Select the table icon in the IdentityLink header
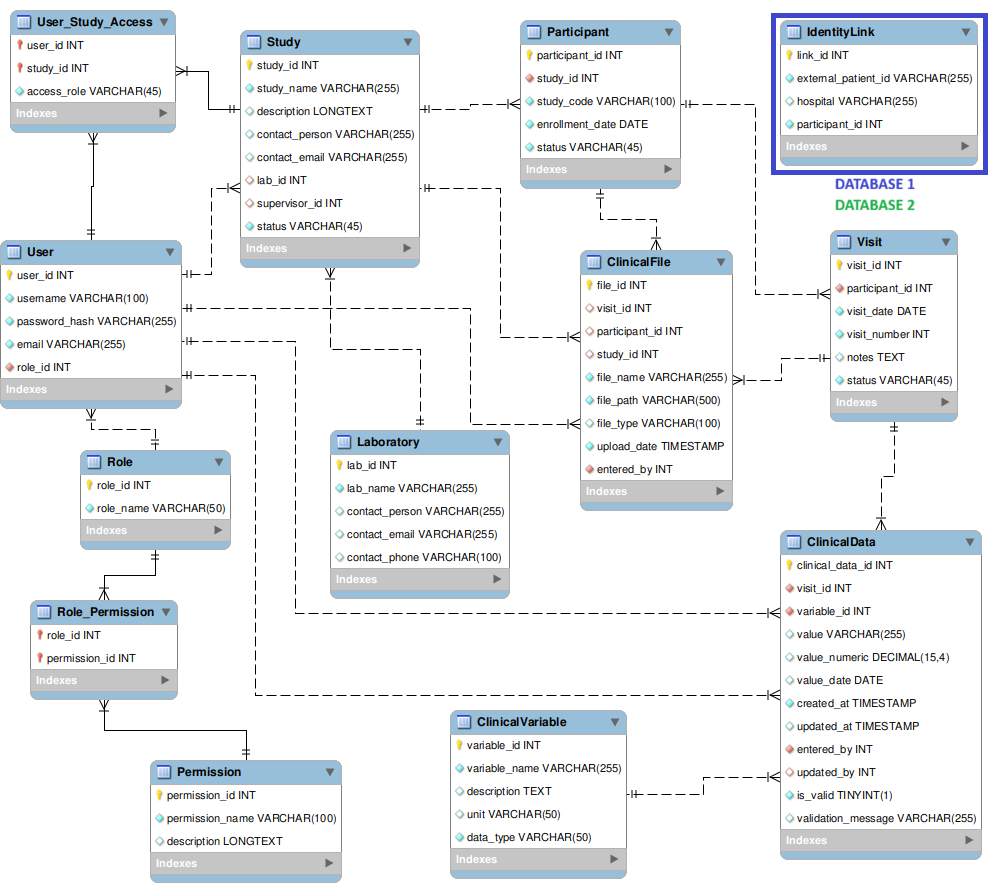This screenshot has height=892, width=1001. click(796, 31)
